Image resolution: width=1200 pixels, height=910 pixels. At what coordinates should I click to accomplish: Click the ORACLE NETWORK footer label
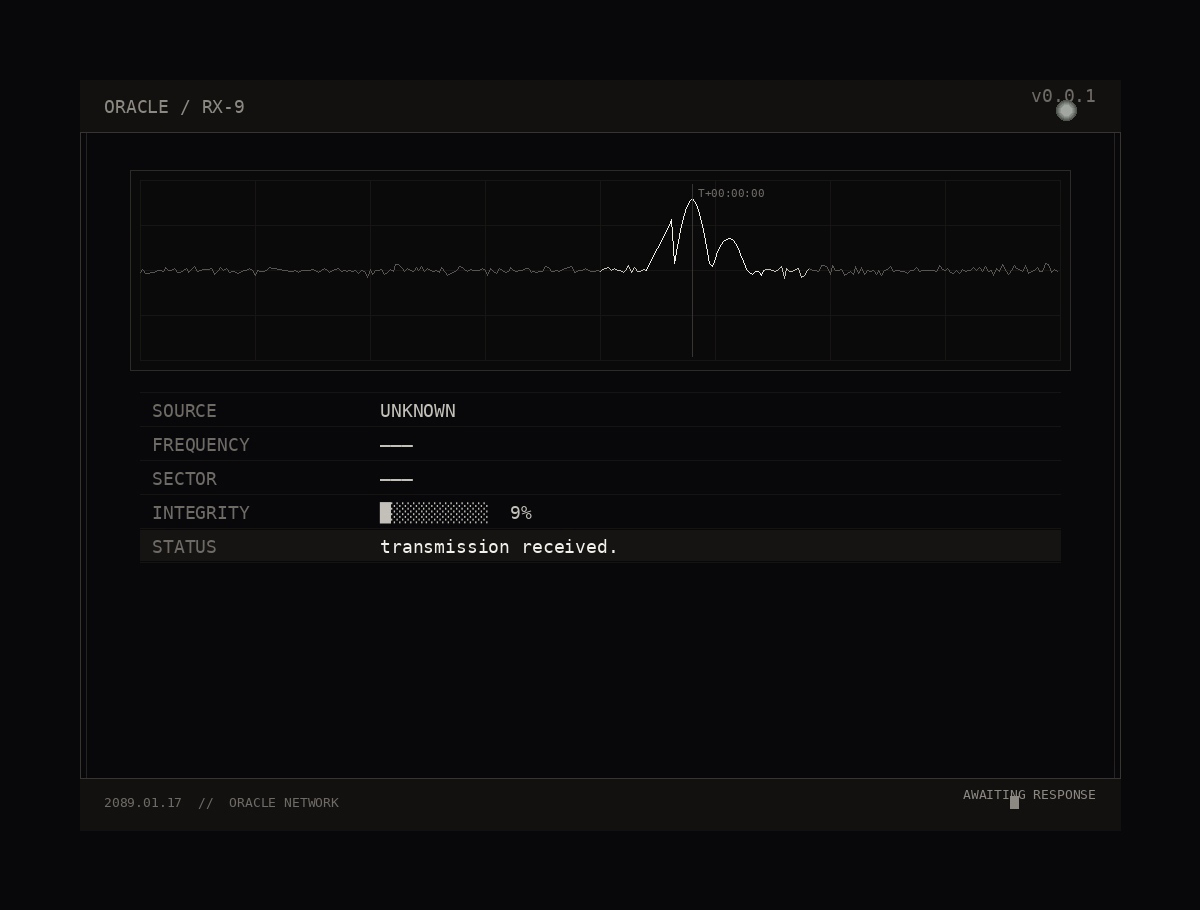284,802
